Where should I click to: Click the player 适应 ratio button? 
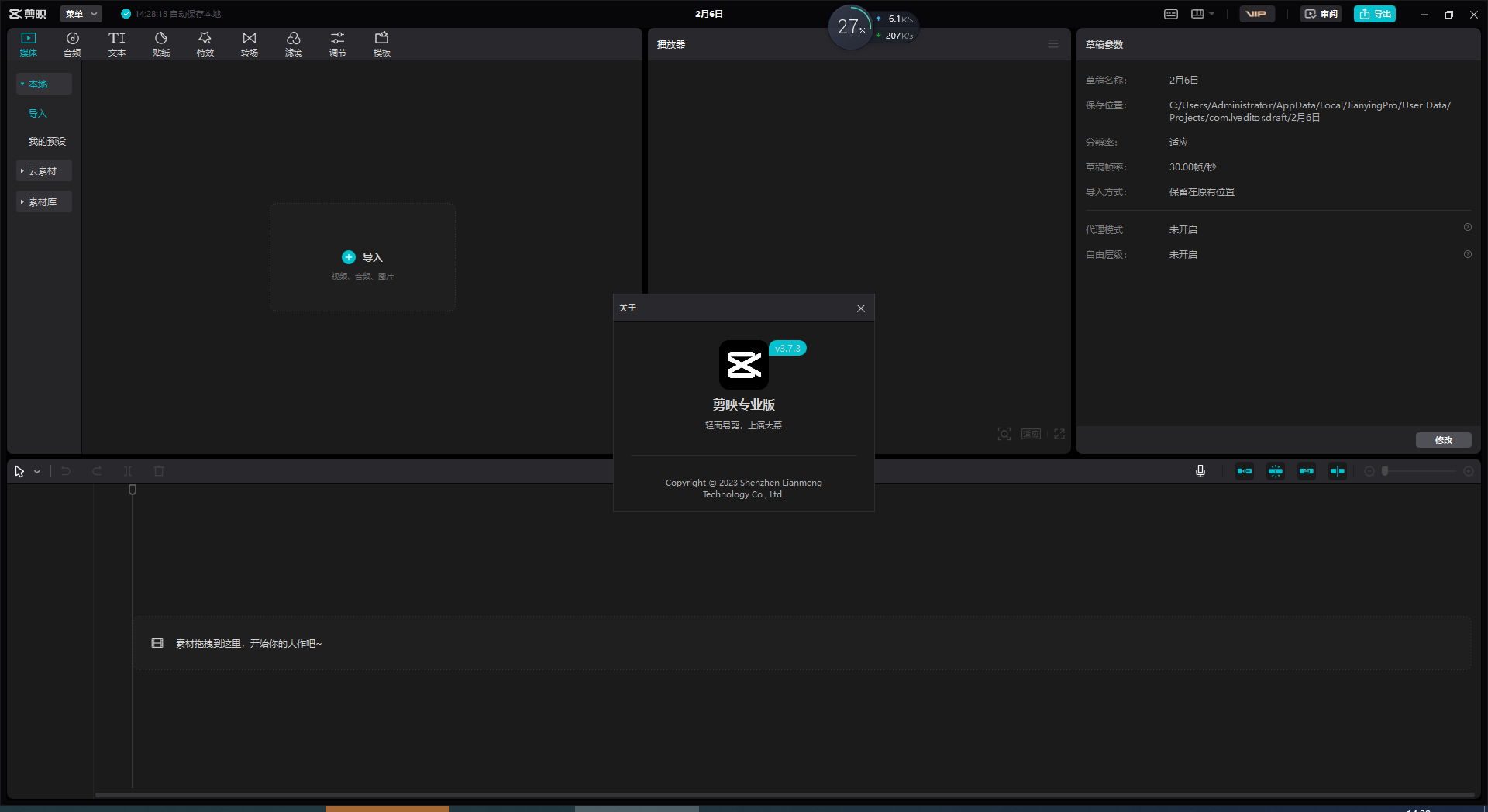click(x=1031, y=434)
